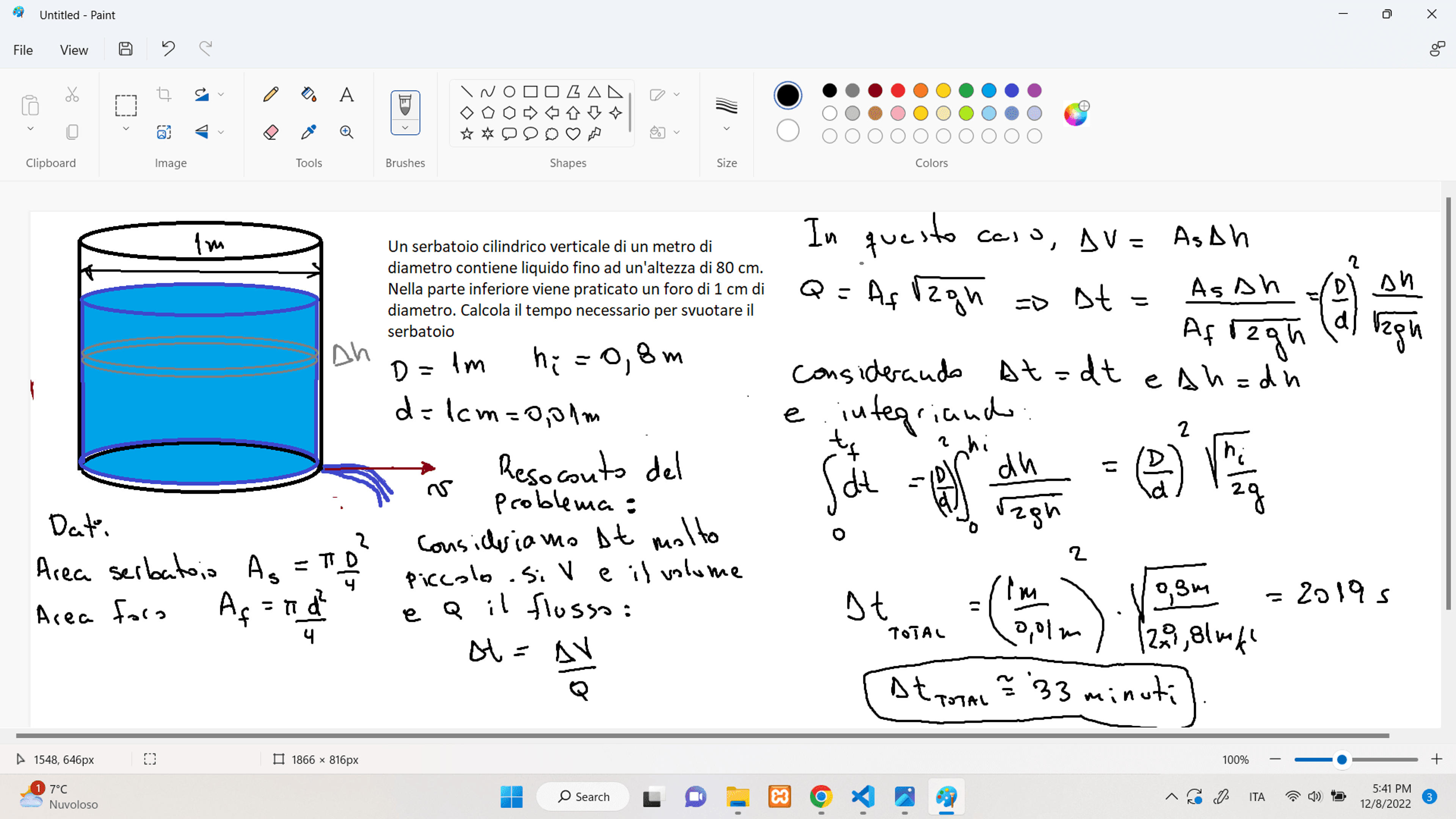Click the Flip icon
1456x819 pixels.
click(202, 132)
